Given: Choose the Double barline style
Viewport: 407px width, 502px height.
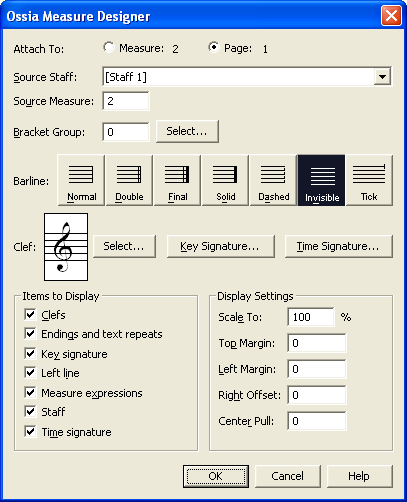Looking at the screenshot, I should coord(129,180).
